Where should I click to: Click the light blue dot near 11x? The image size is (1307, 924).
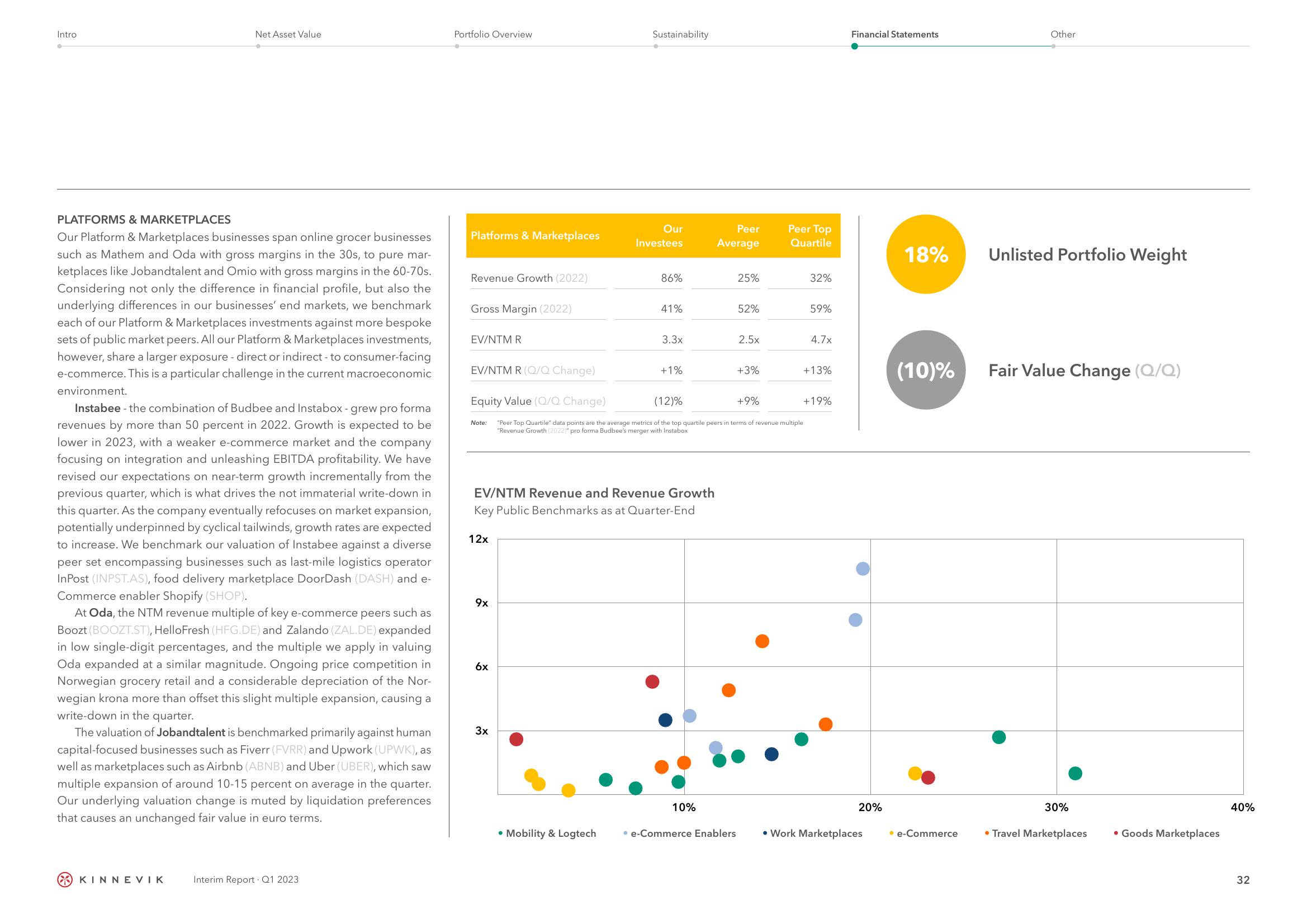coord(863,568)
